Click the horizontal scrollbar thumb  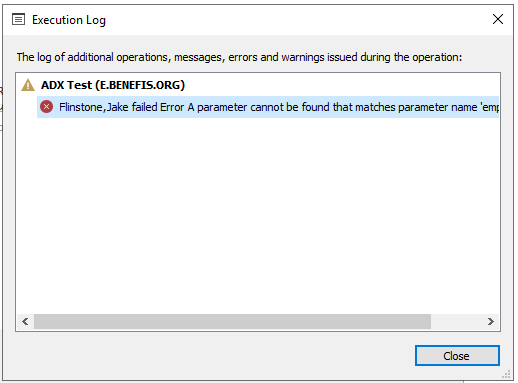(x=232, y=321)
